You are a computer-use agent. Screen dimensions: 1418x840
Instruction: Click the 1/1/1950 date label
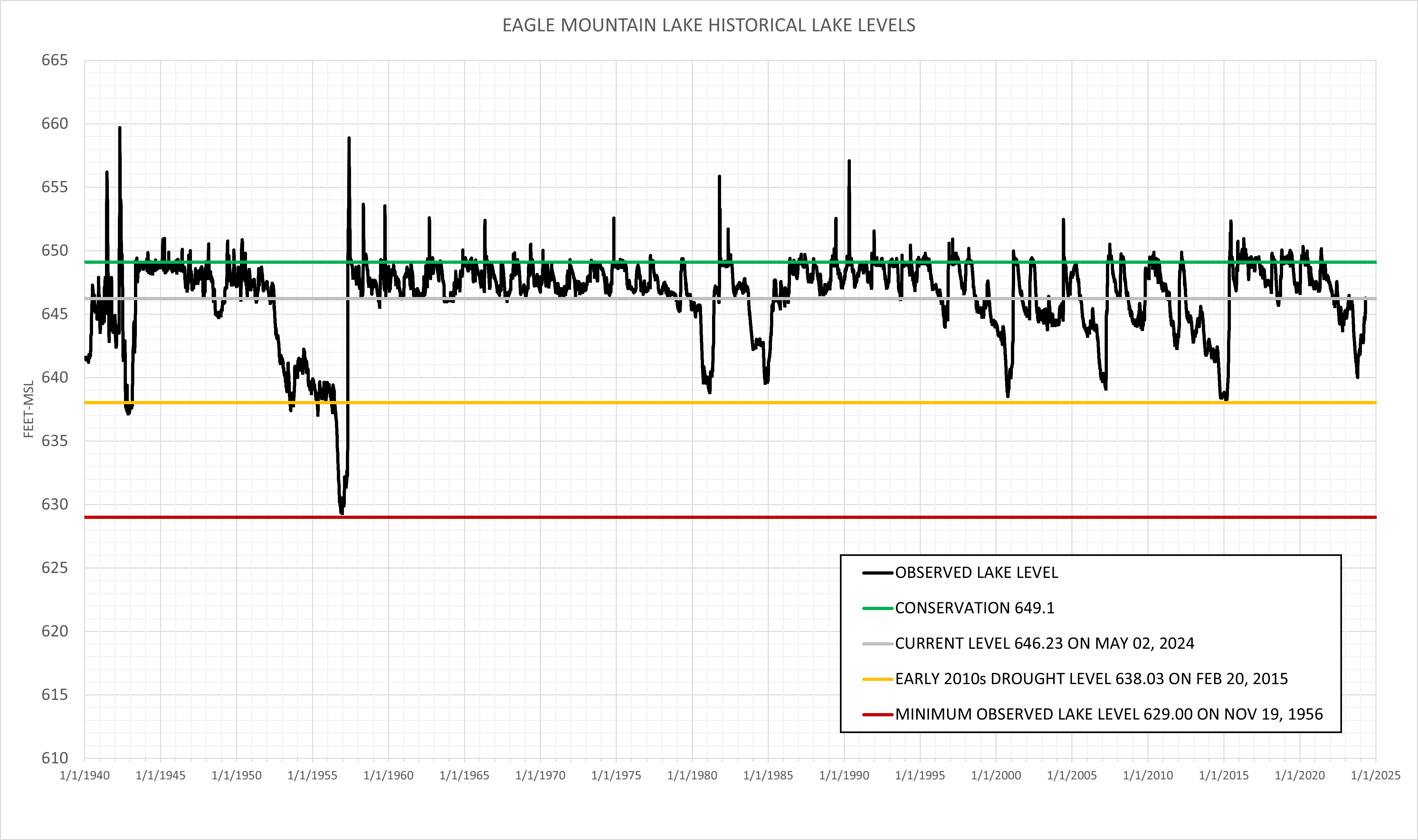[x=236, y=776]
